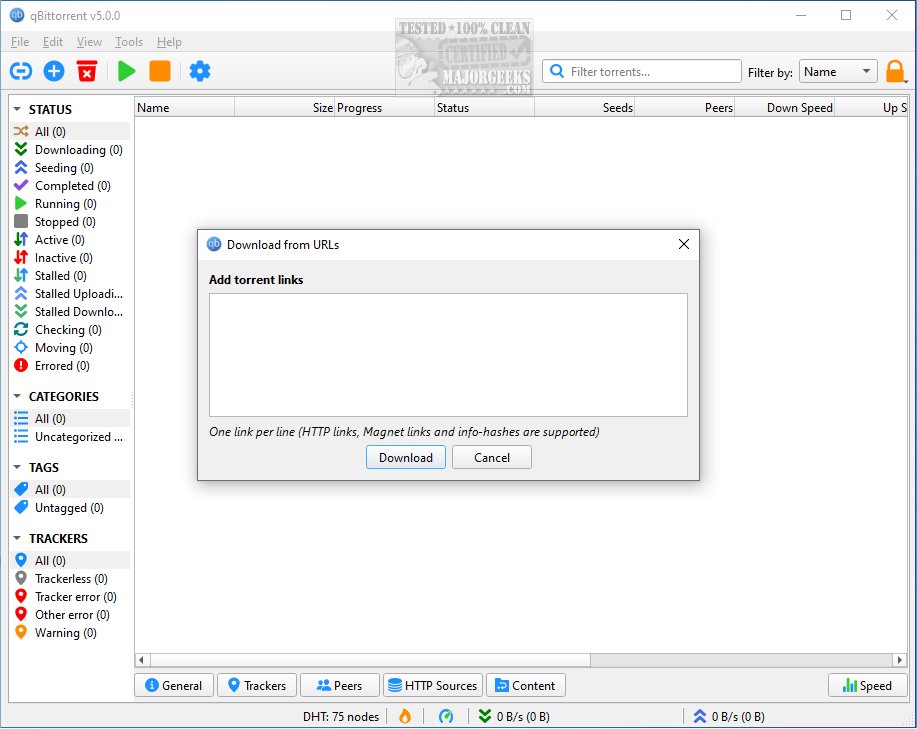Click the Download button in dialog
Image resolution: width=917 pixels, height=729 pixels.
click(406, 458)
